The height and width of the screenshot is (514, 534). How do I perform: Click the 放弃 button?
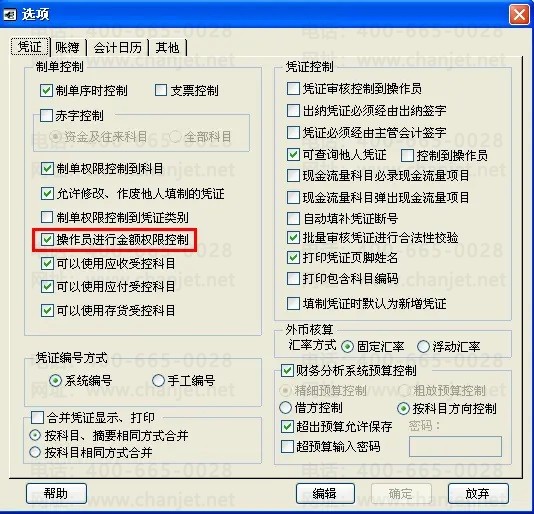click(x=478, y=493)
